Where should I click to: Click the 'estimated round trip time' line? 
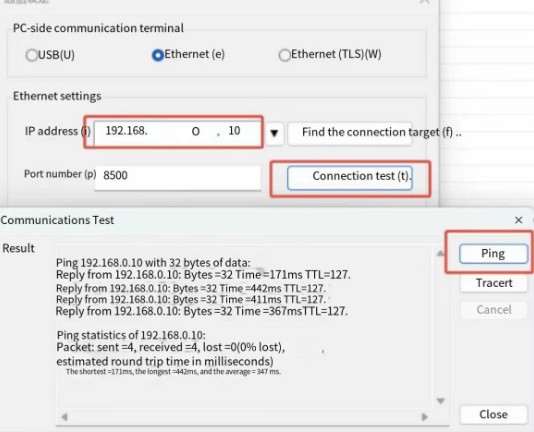tap(165, 361)
